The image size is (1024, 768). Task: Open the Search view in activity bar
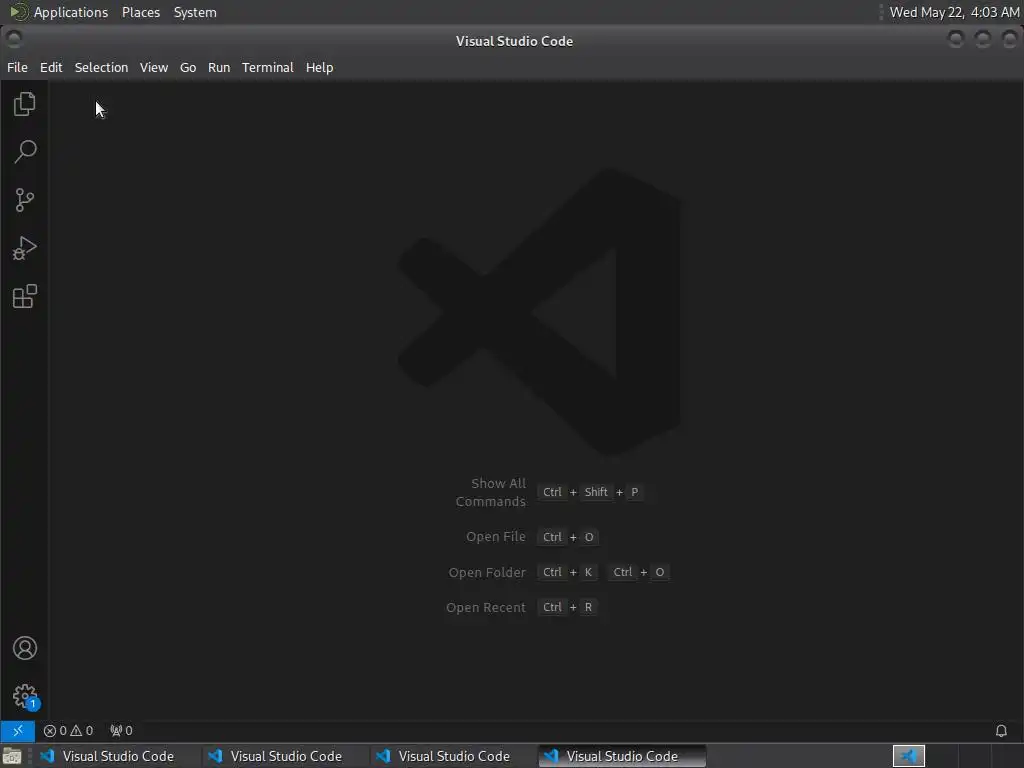(25, 152)
